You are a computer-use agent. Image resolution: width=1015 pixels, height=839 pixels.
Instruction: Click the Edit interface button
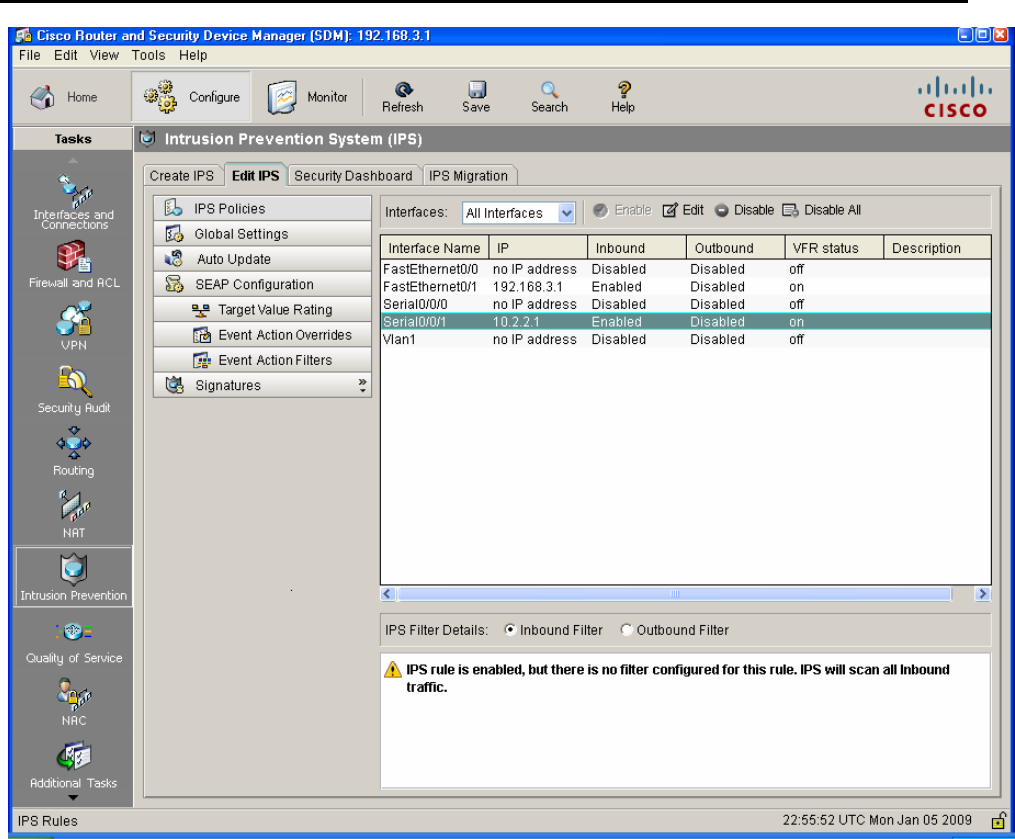(x=683, y=210)
